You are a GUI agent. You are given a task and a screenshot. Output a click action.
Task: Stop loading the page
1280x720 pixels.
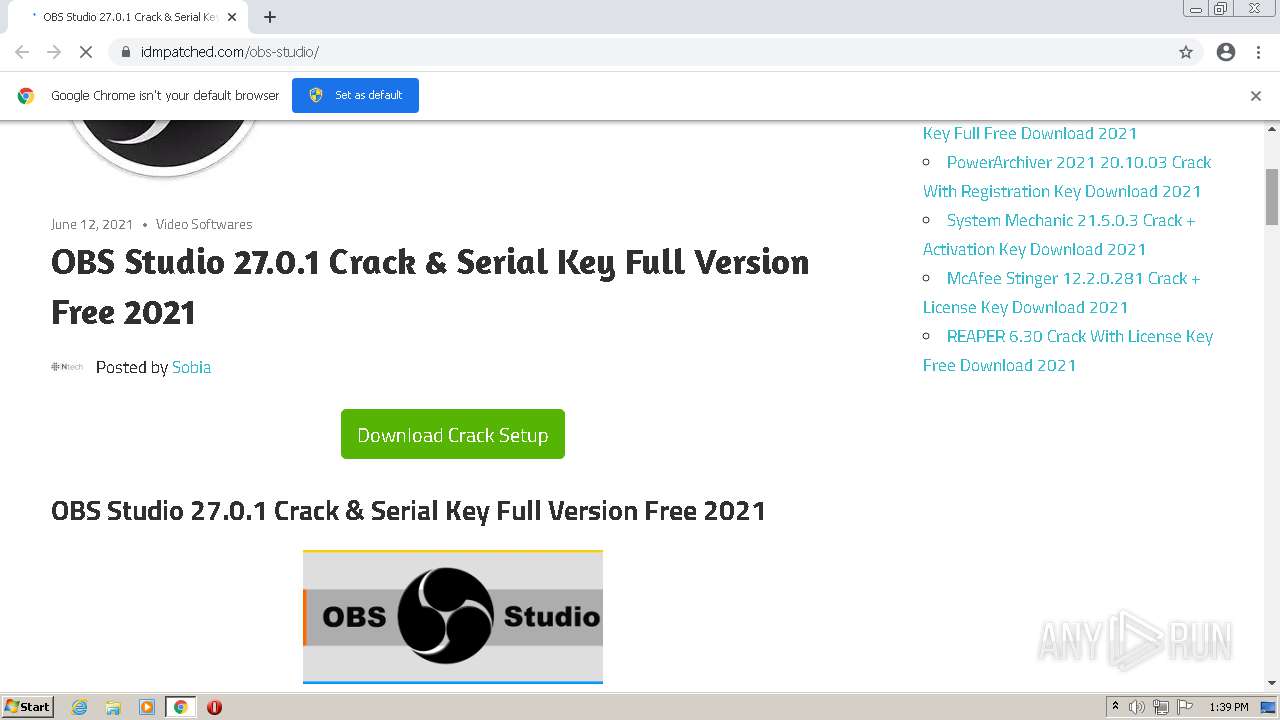point(86,52)
